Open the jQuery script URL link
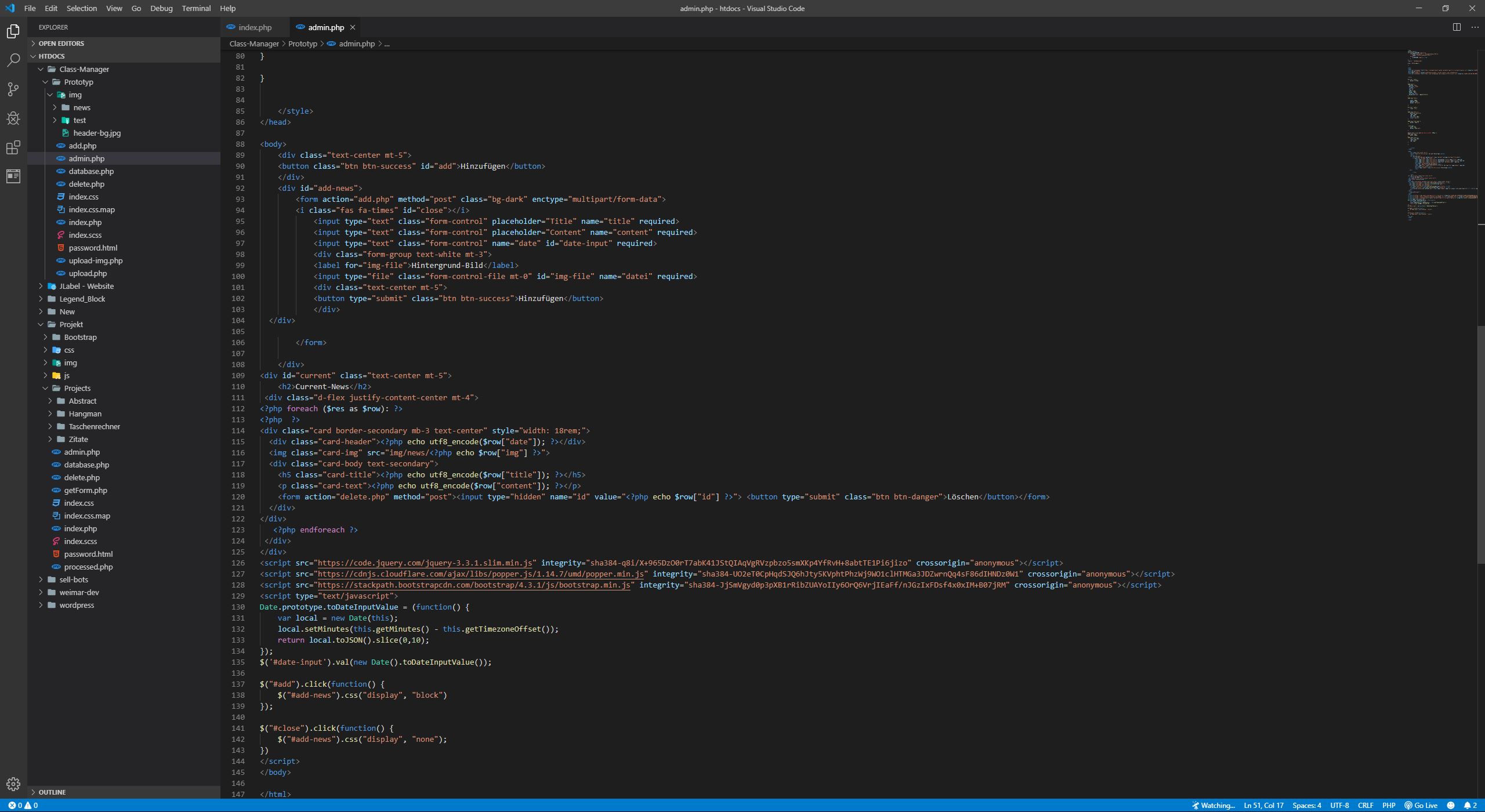 (x=425, y=563)
